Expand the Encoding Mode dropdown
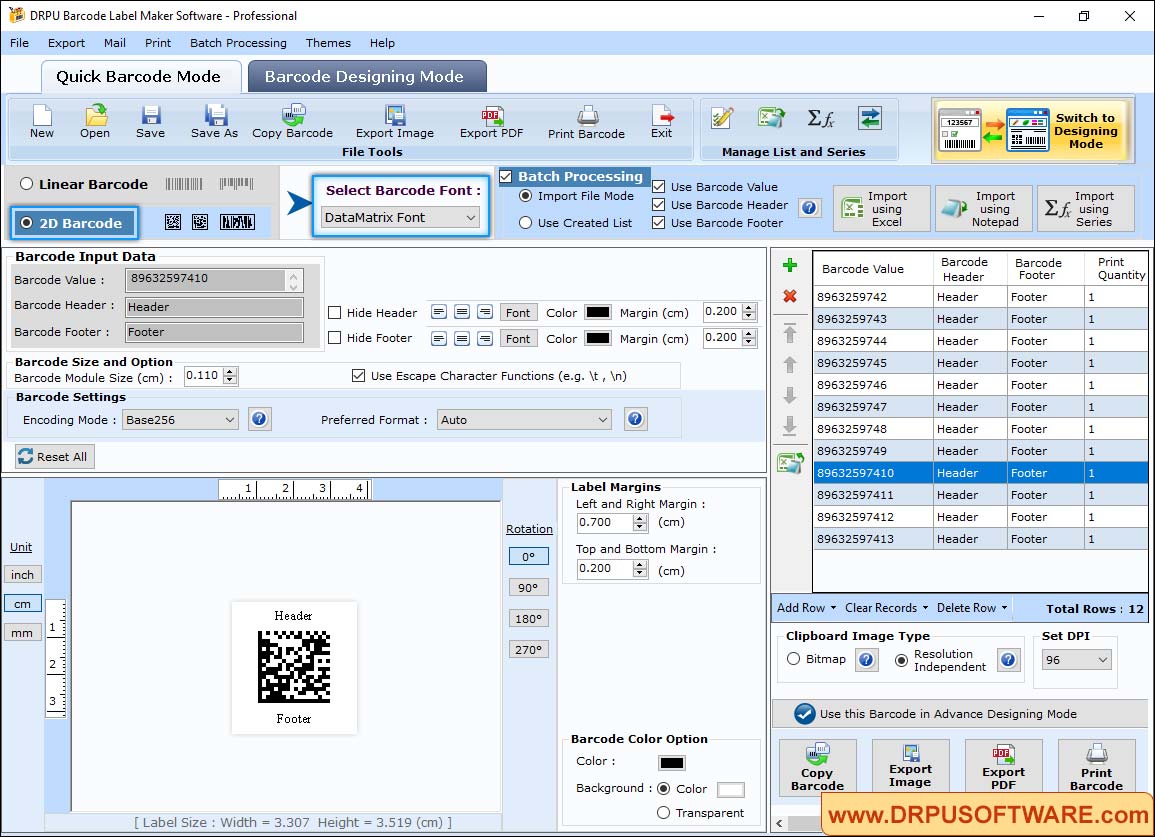This screenshot has width=1155, height=837. click(x=180, y=420)
